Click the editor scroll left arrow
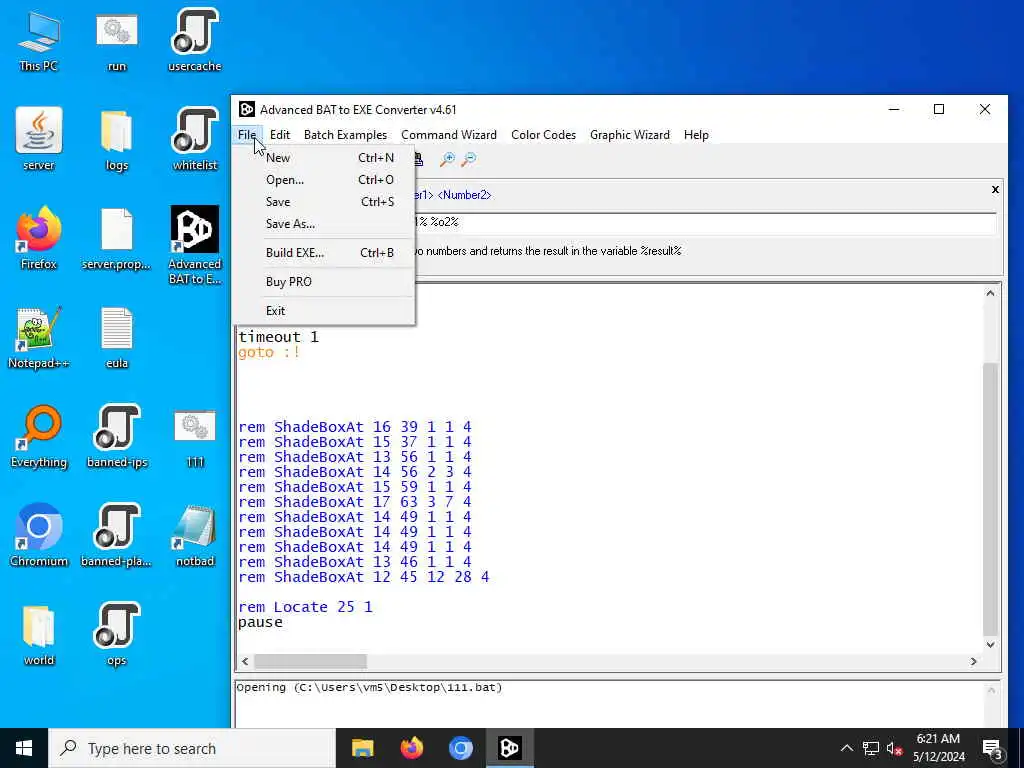Image resolution: width=1024 pixels, height=768 pixels. click(245, 662)
